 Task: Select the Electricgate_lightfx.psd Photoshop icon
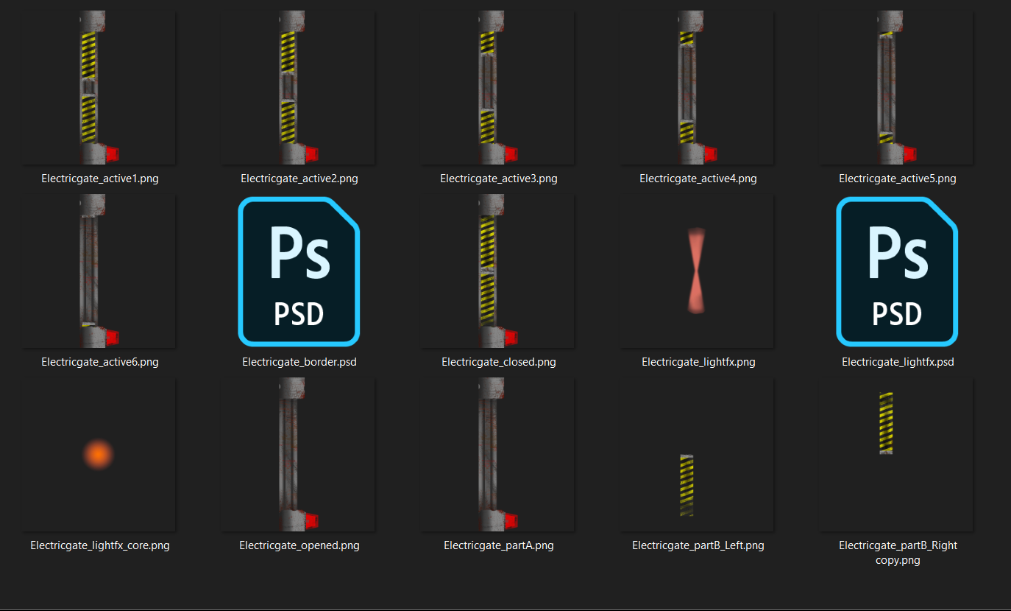[897, 271]
